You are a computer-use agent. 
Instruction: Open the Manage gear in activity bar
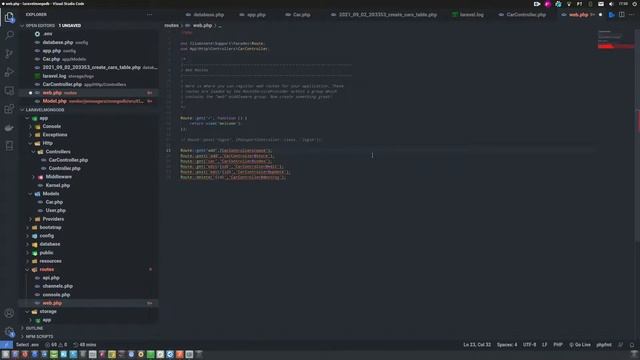[9, 332]
